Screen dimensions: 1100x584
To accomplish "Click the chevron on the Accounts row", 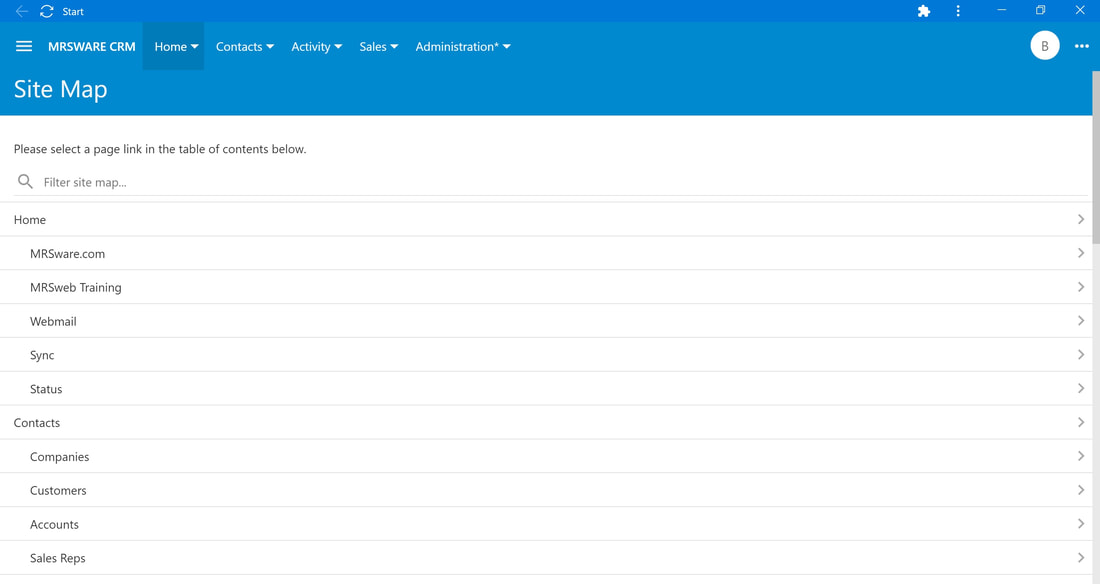I will (x=1080, y=524).
